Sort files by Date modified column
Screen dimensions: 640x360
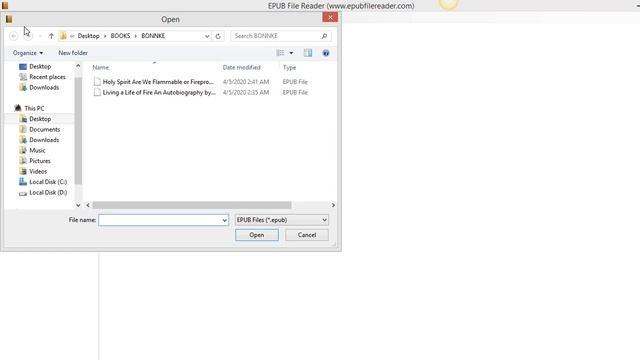(242, 67)
